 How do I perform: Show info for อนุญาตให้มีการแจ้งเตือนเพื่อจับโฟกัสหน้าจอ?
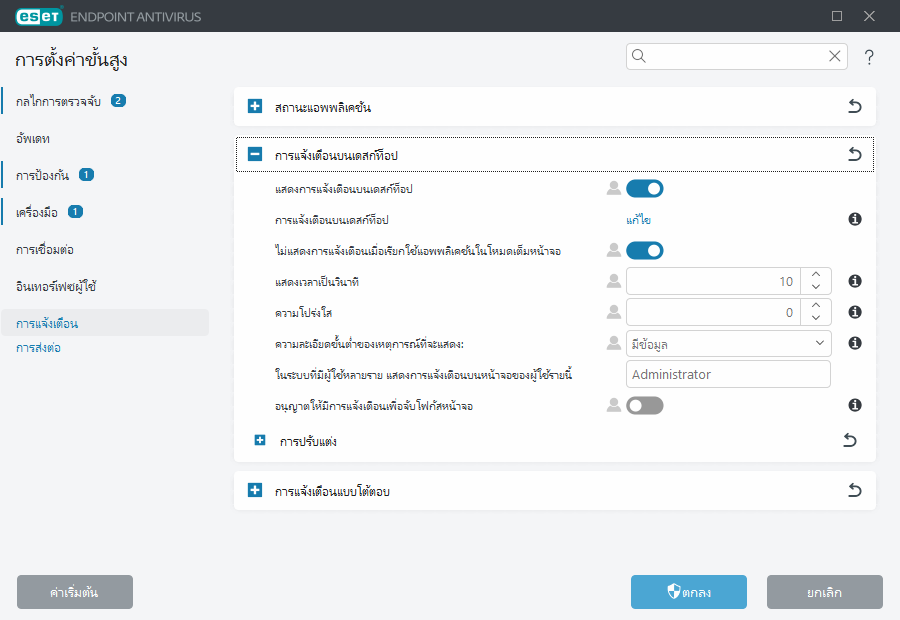pos(855,405)
